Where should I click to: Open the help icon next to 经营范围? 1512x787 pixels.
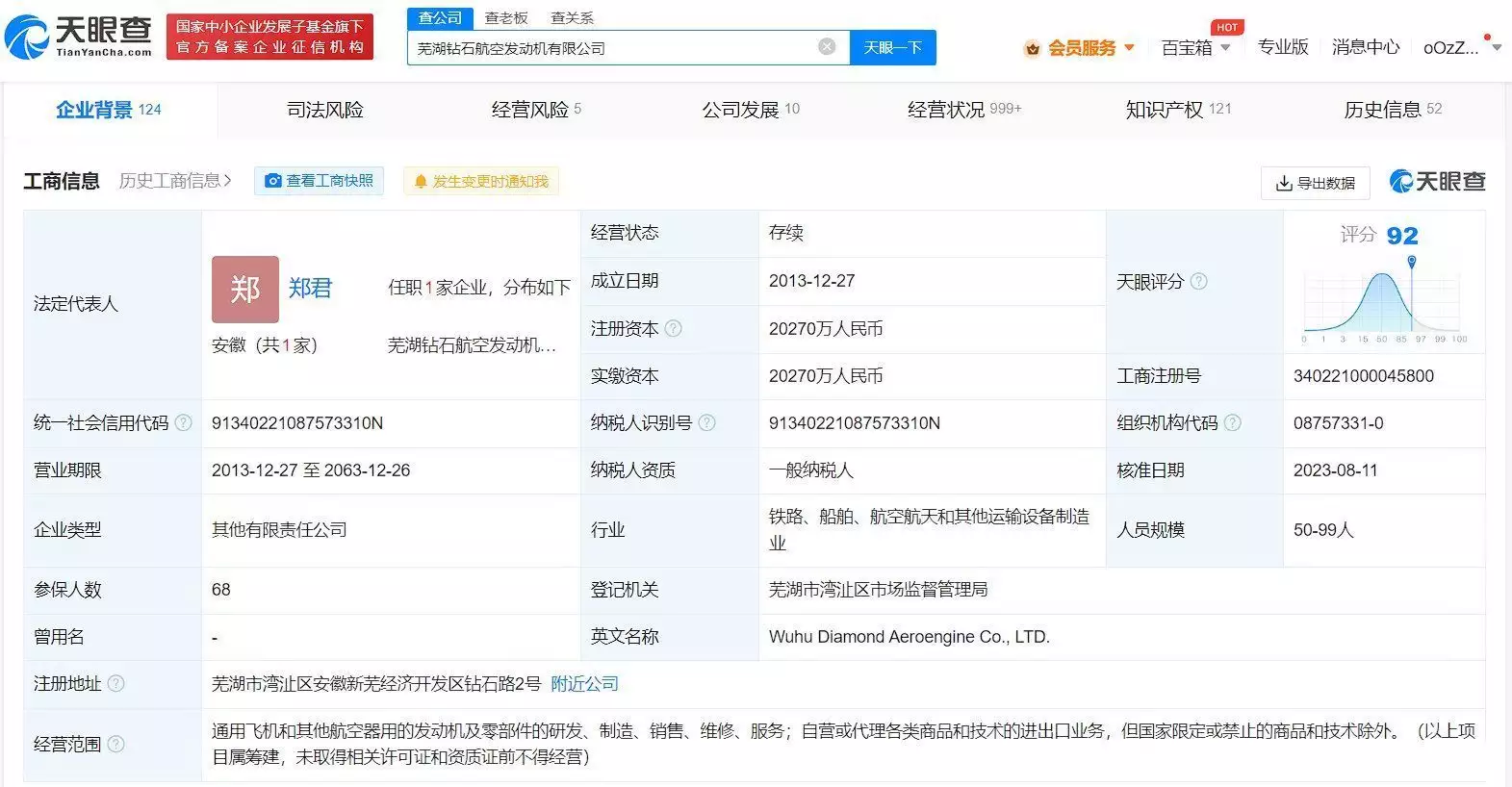point(115,744)
